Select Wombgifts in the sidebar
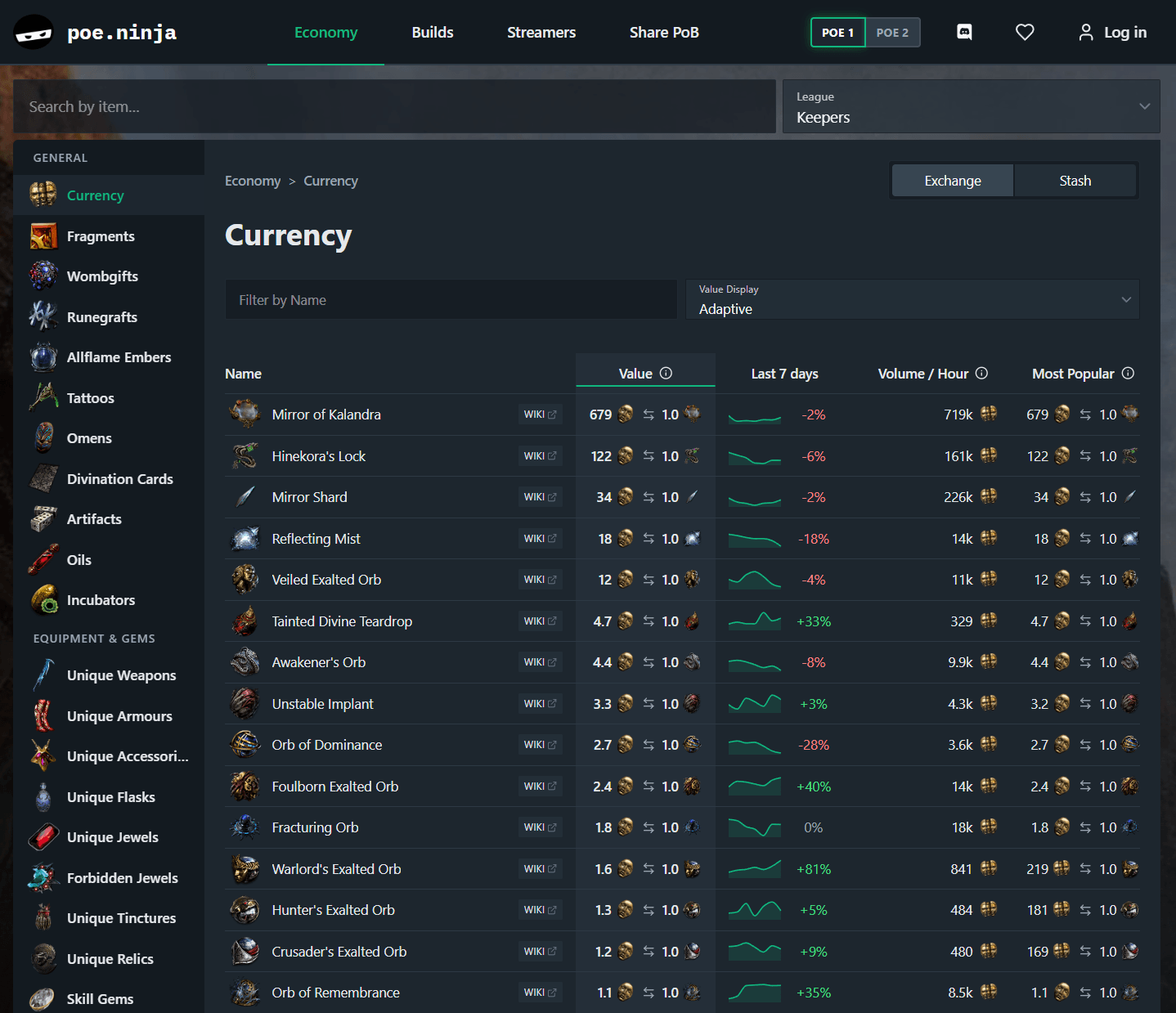The image size is (1176, 1013). [109, 276]
